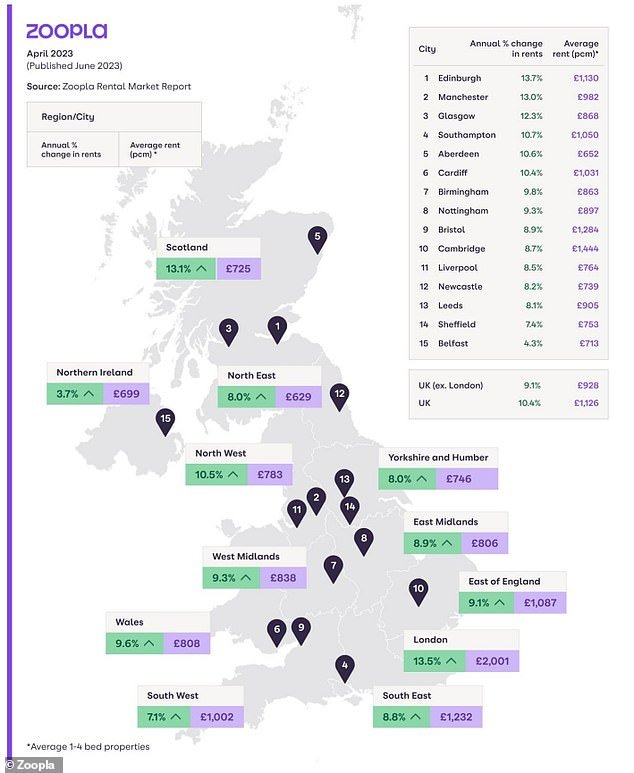Click map pin 3 for Glasgow
The height and width of the screenshot is (773, 634).
(x=229, y=330)
